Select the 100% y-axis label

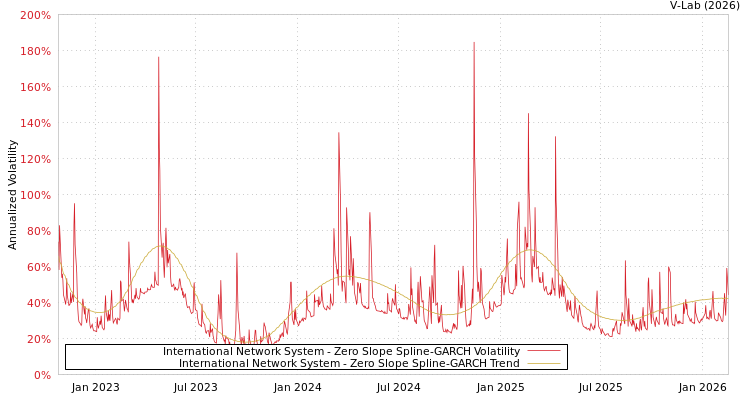(x=35, y=195)
